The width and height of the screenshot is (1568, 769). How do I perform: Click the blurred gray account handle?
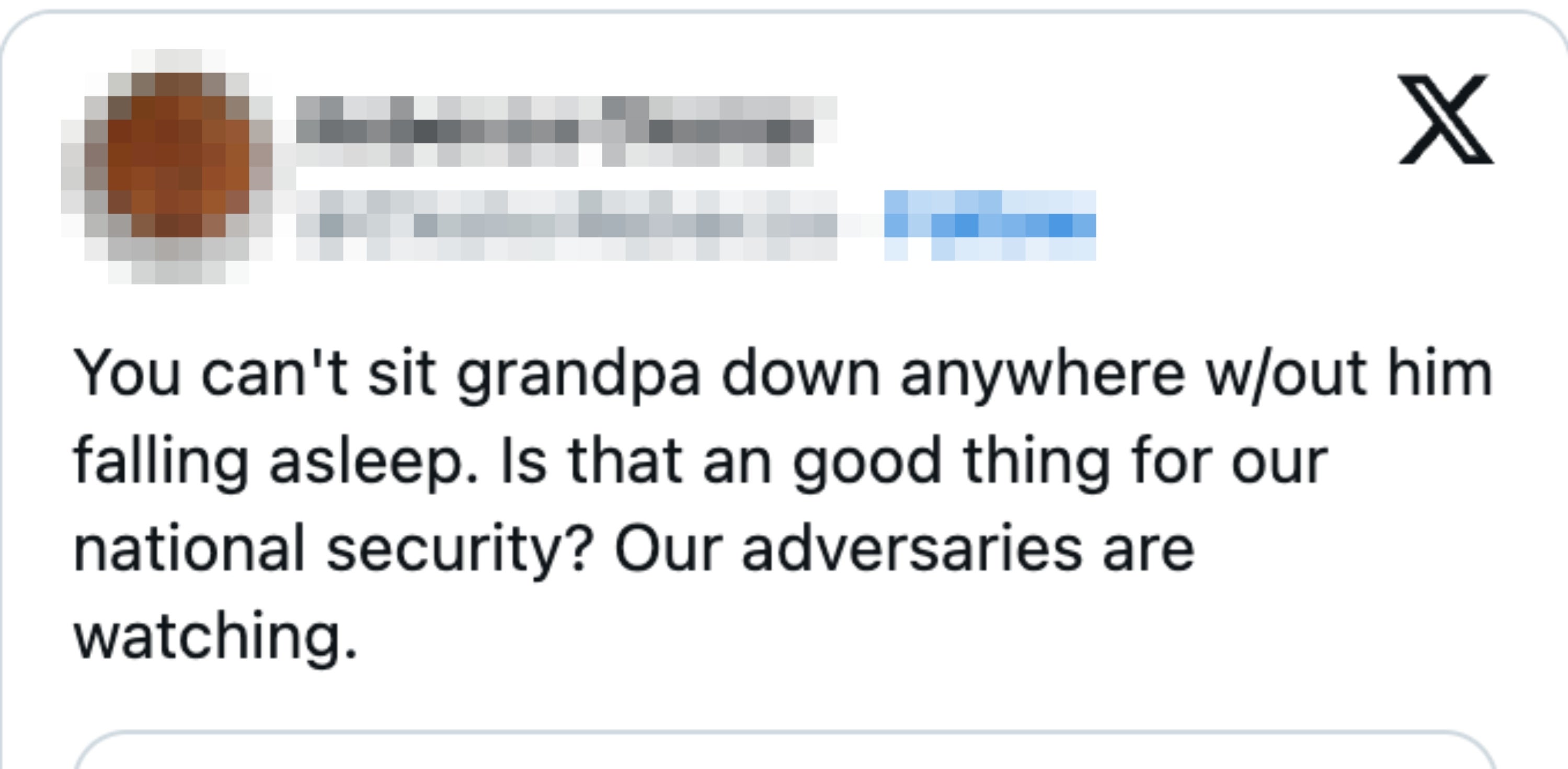[x=566, y=225]
